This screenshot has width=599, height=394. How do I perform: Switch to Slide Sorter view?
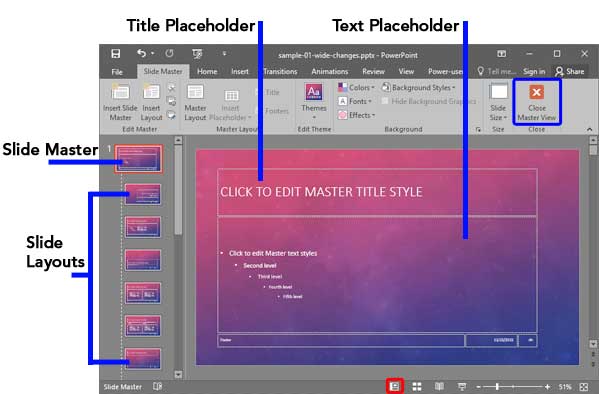(417, 386)
